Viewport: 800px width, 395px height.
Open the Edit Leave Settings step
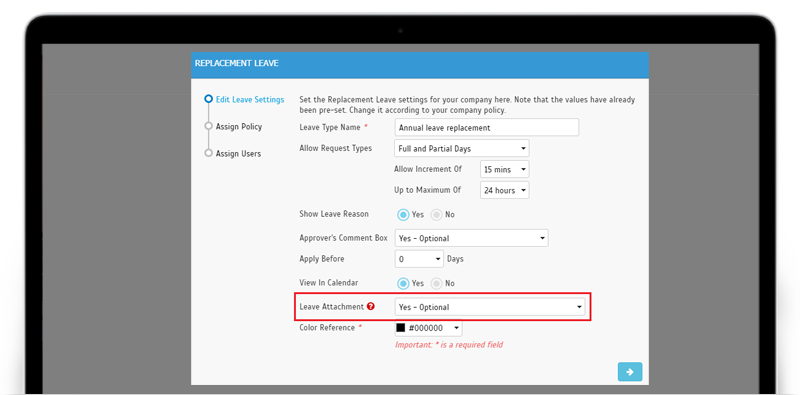coord(250,100)
